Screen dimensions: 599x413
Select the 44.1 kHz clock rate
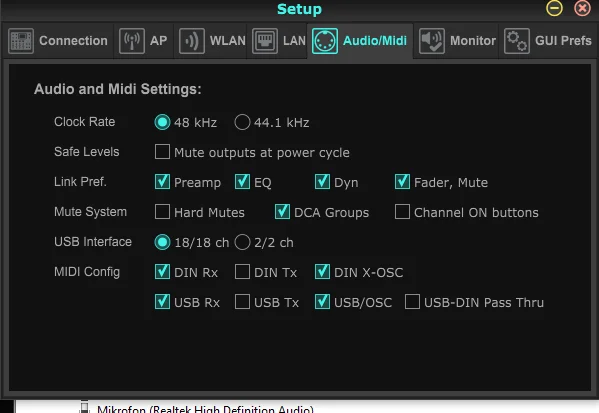point(242,122)
